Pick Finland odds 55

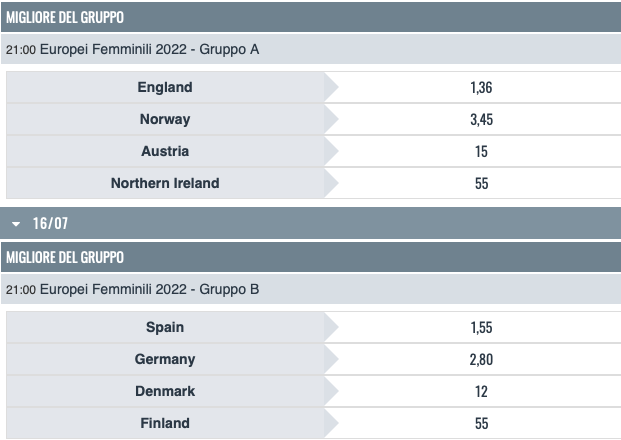(x=481, y=423)
